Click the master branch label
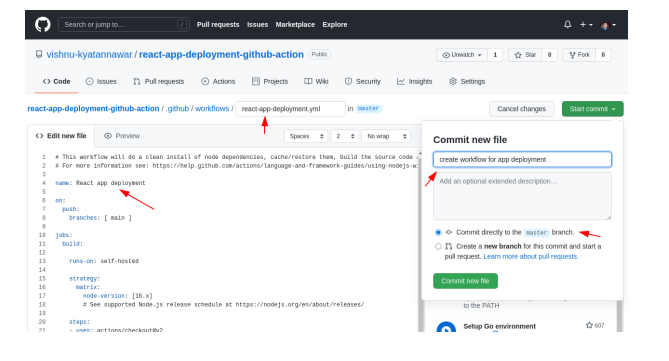 368,109
